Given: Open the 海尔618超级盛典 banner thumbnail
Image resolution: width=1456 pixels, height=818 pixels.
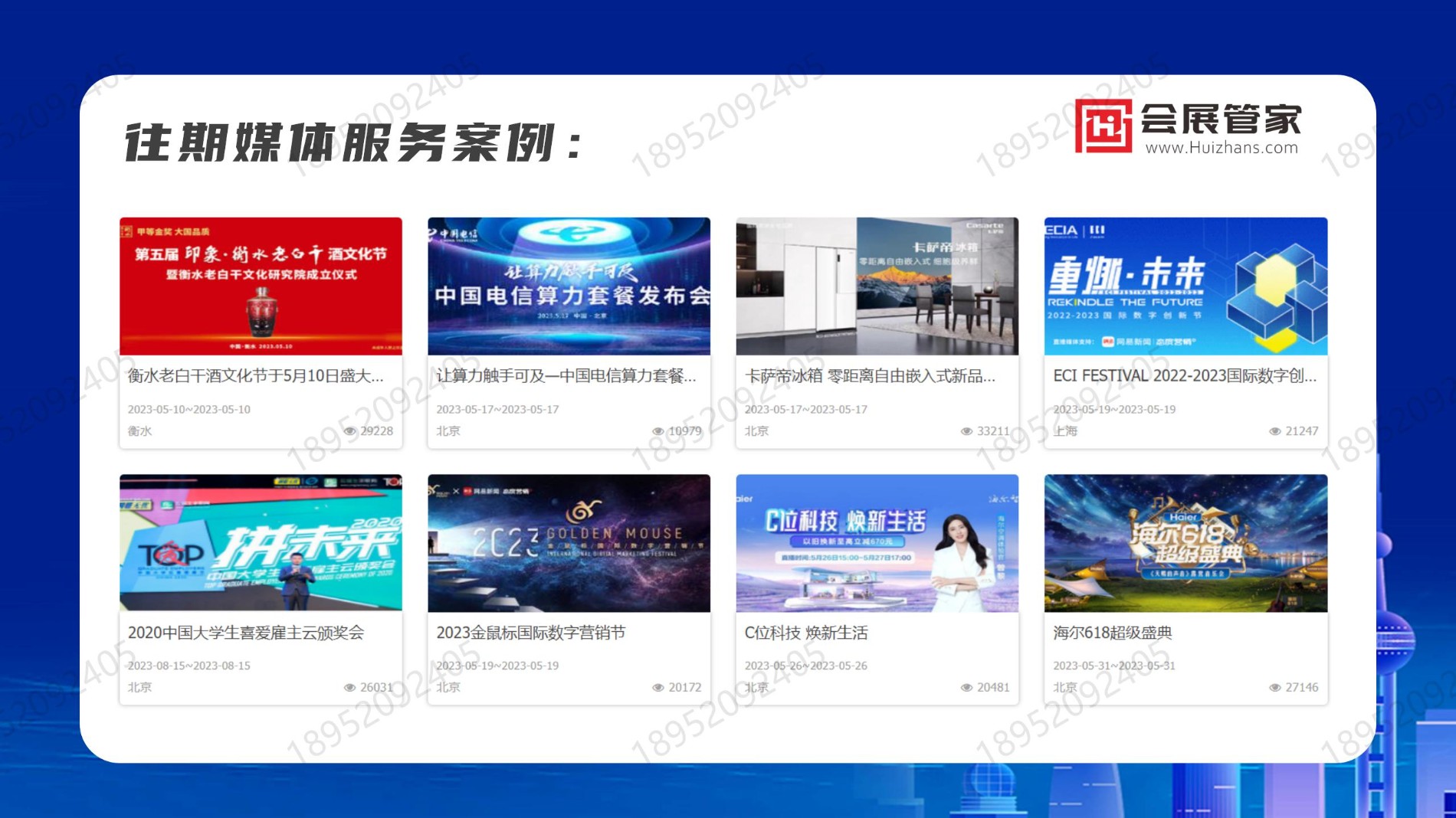Looking at the screenshot, I should [x=1185, y=542].
